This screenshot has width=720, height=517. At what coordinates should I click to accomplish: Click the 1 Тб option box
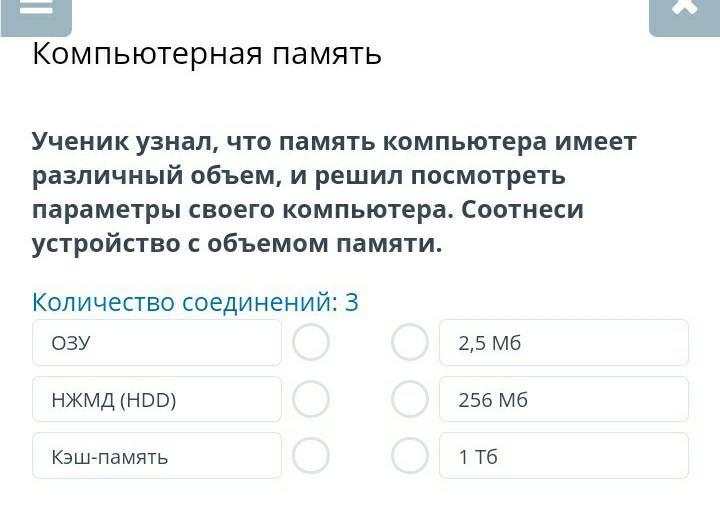[564, 456]
